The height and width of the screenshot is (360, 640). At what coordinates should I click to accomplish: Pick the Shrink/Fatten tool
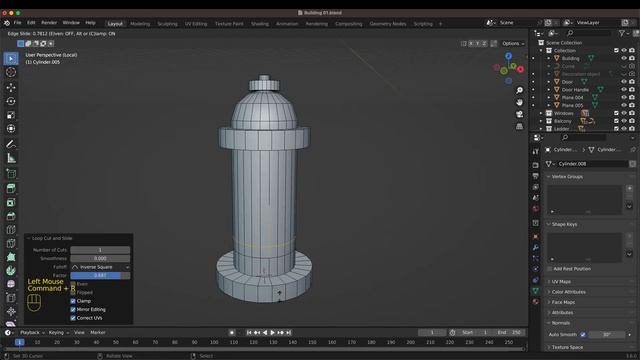click(11, 311)
